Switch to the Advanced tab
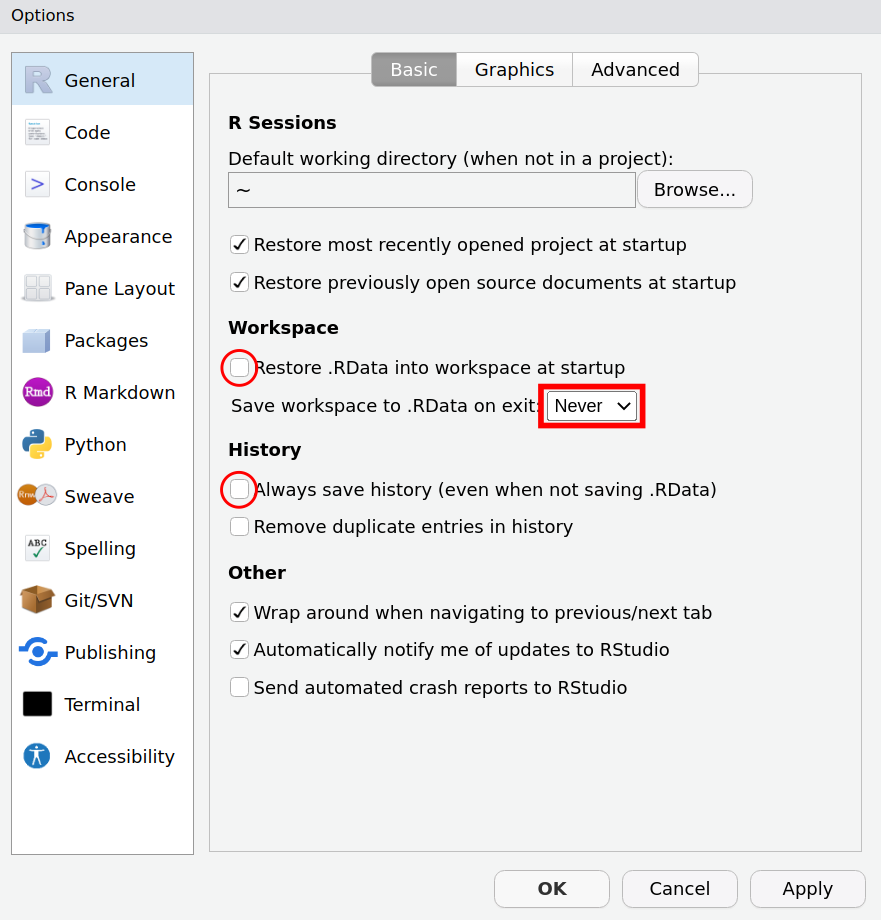881x920 pixels. point(635,70)
